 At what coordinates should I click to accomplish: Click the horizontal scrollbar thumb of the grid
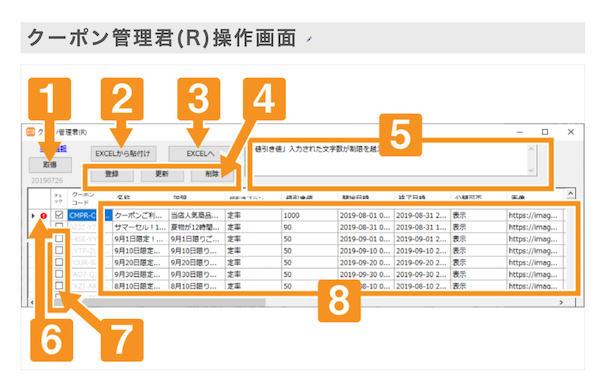(174, 302)
